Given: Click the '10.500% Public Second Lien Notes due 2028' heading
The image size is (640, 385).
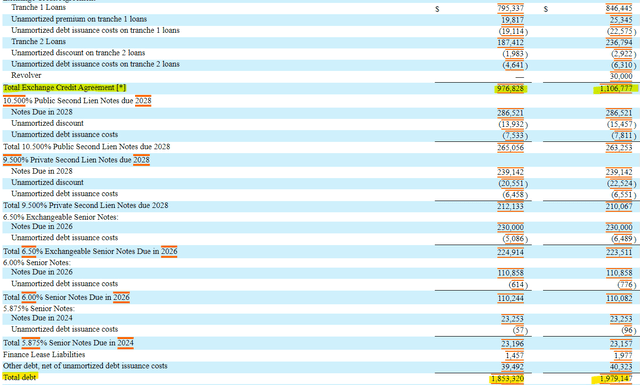Looking at the screenshot, I should point(77,101).
